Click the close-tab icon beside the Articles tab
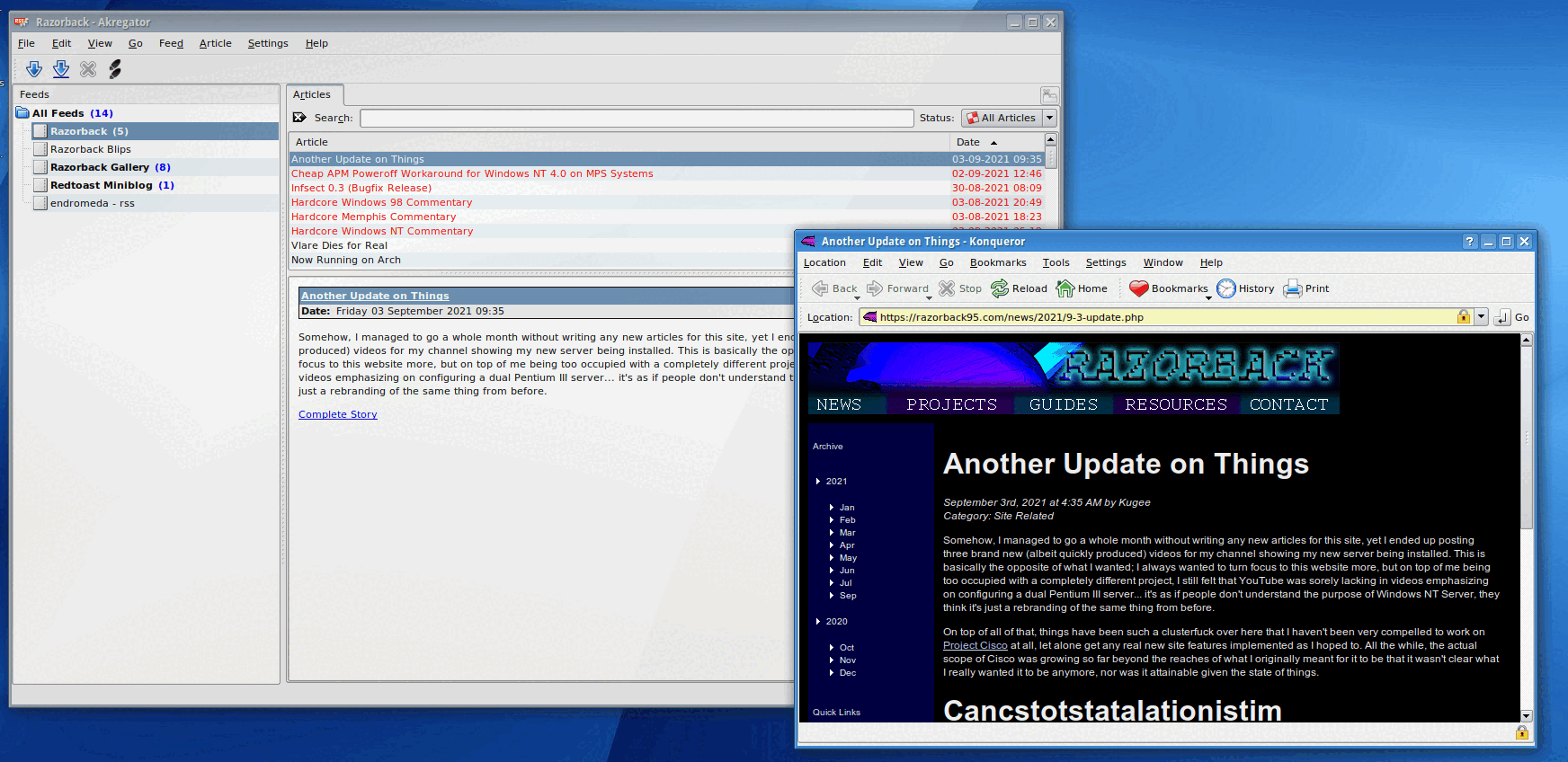 1049,95
